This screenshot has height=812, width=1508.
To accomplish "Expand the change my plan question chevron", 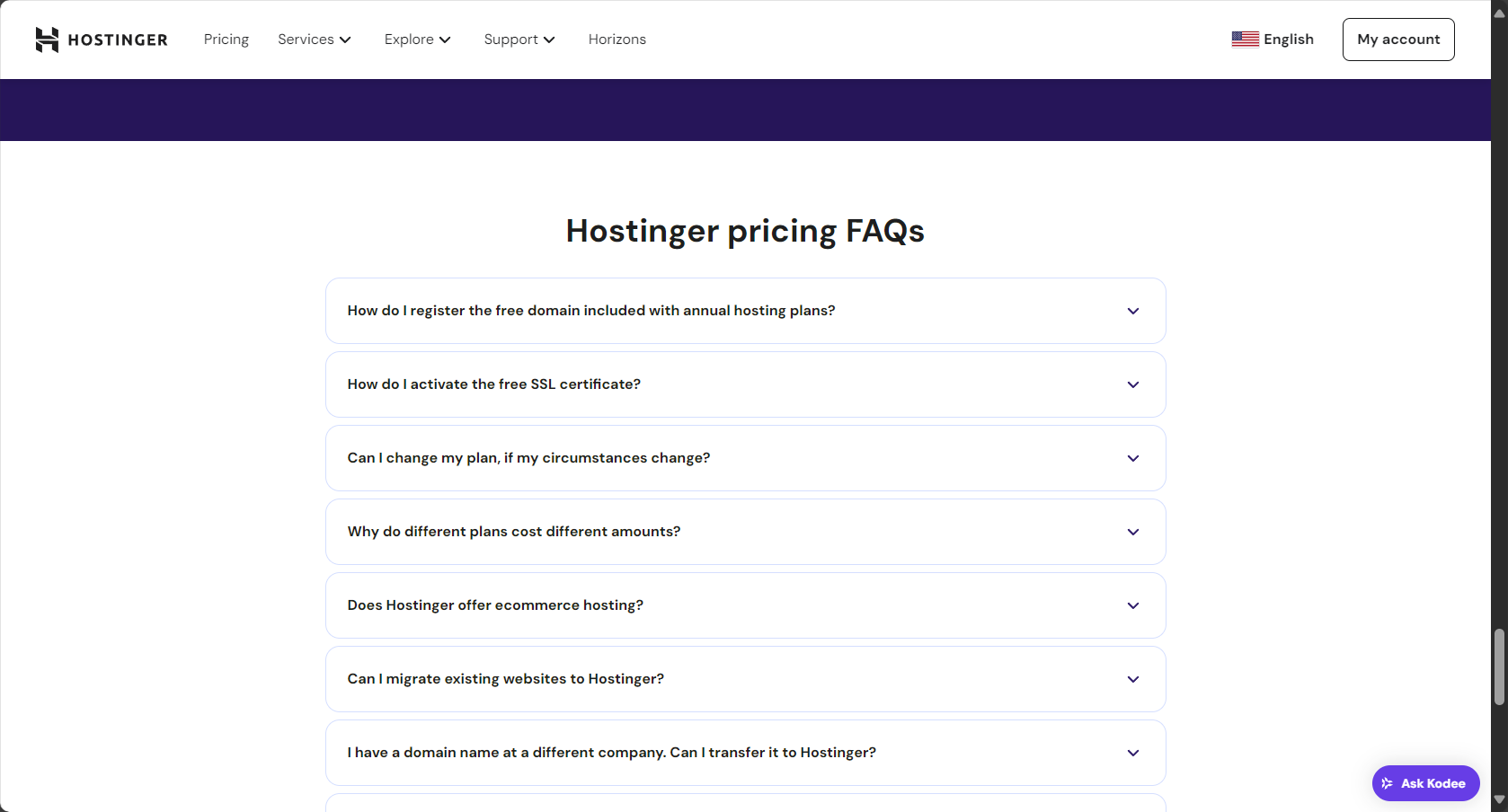I will pos(1133,458).
